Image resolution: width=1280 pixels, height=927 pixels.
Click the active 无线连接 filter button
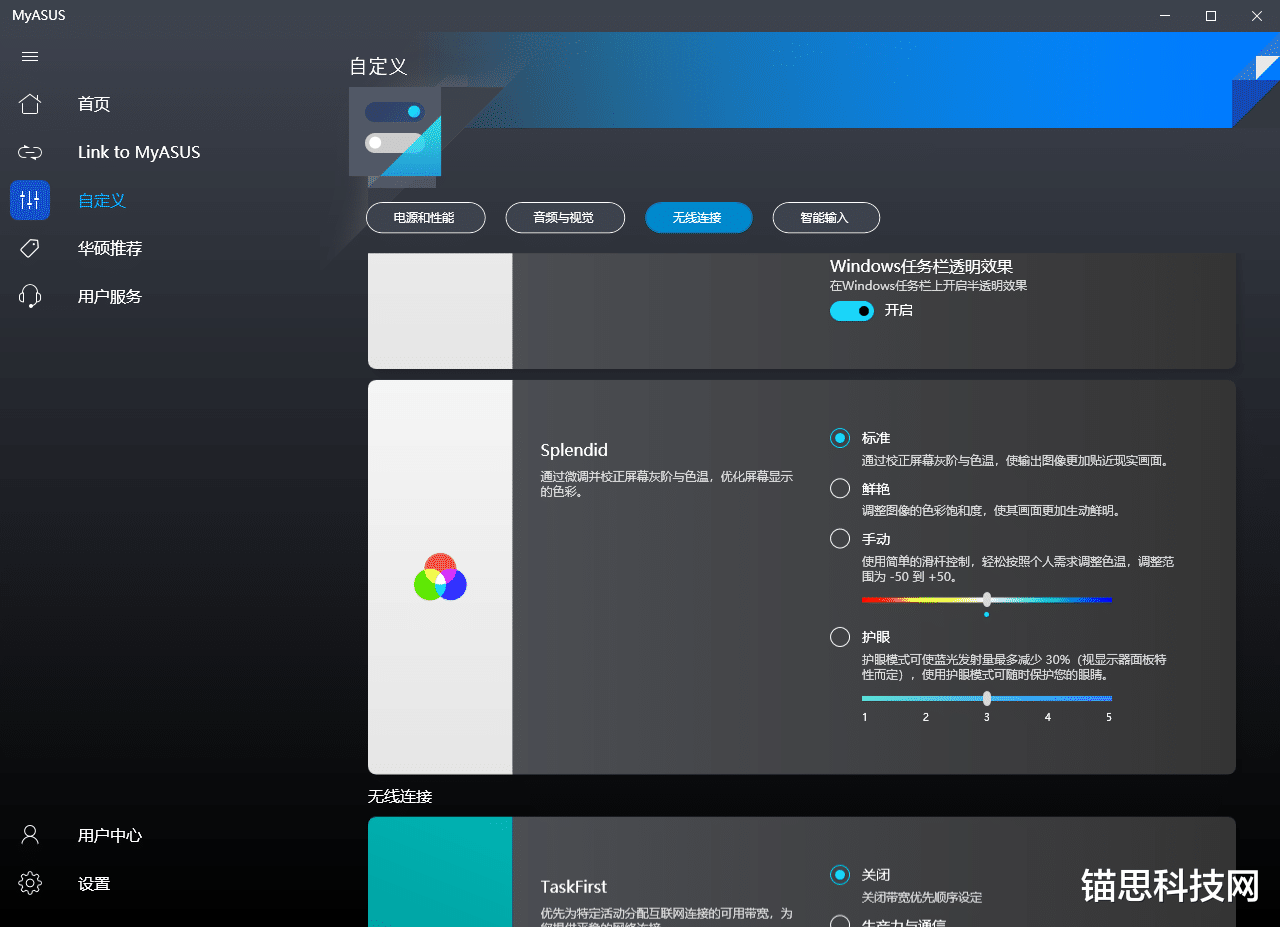point(698,217)
